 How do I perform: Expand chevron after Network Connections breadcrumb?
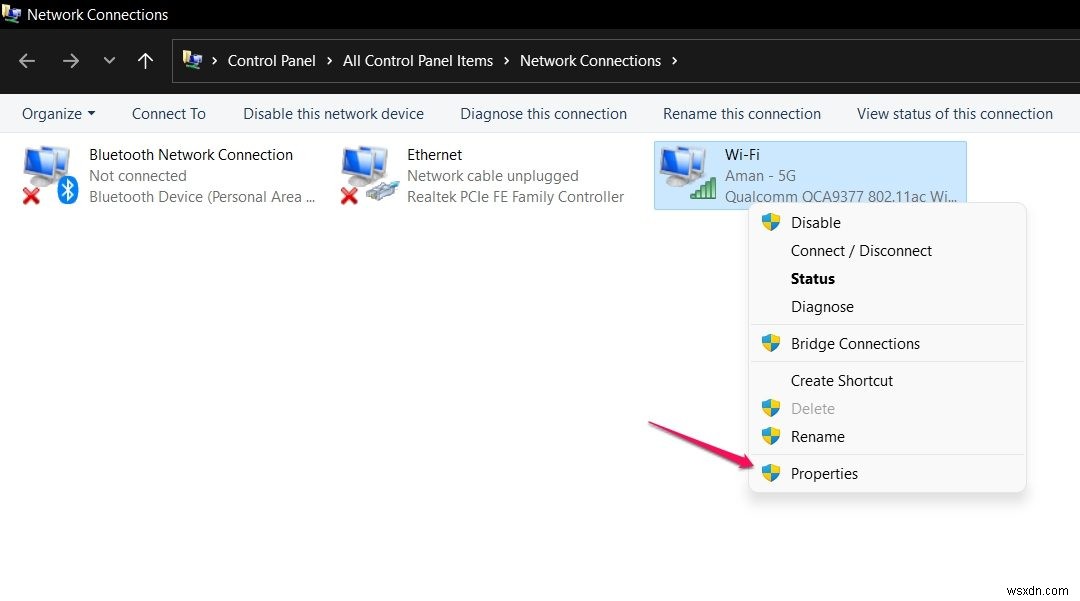tap(675, 61)
